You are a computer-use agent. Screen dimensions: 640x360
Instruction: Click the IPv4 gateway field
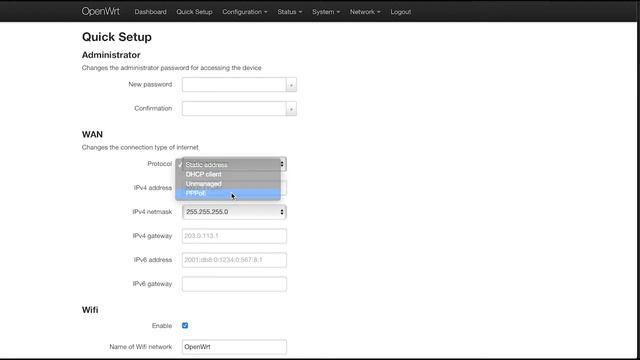click(234, 236)
